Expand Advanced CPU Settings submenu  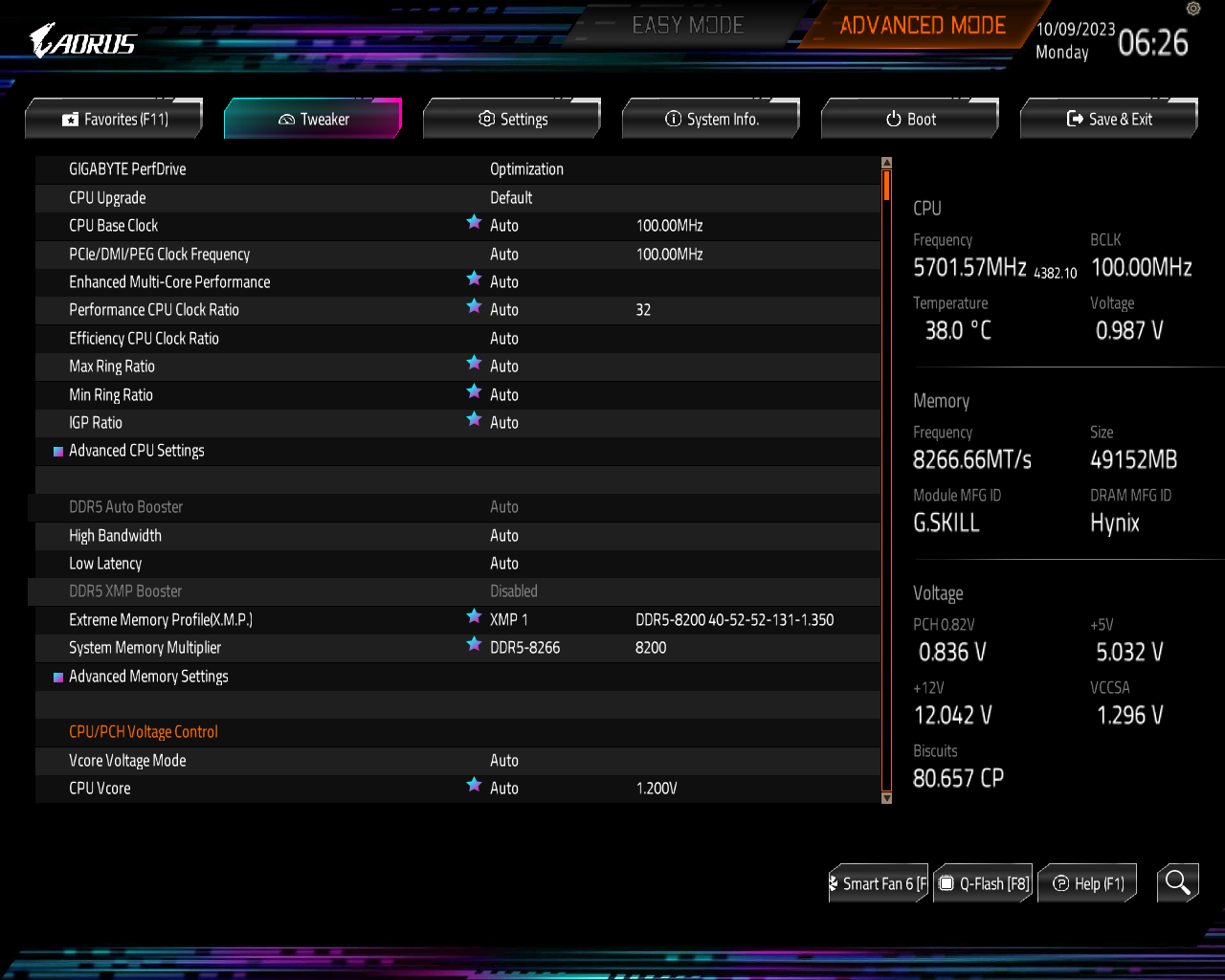click(137, 451)
